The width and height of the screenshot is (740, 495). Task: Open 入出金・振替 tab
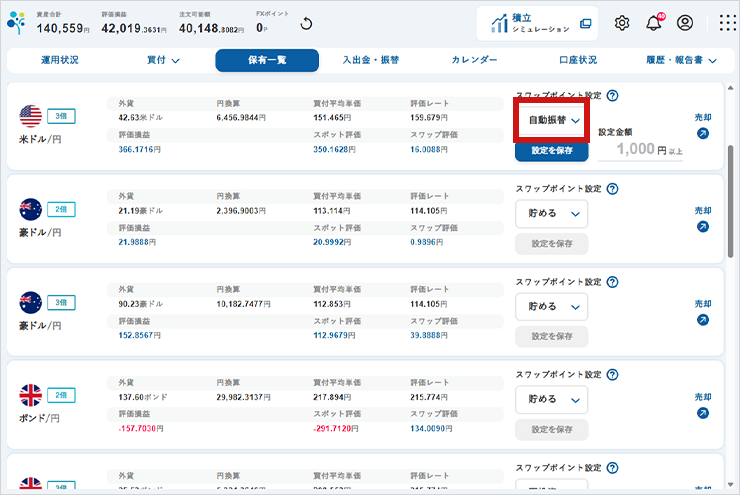pos(371,60)
